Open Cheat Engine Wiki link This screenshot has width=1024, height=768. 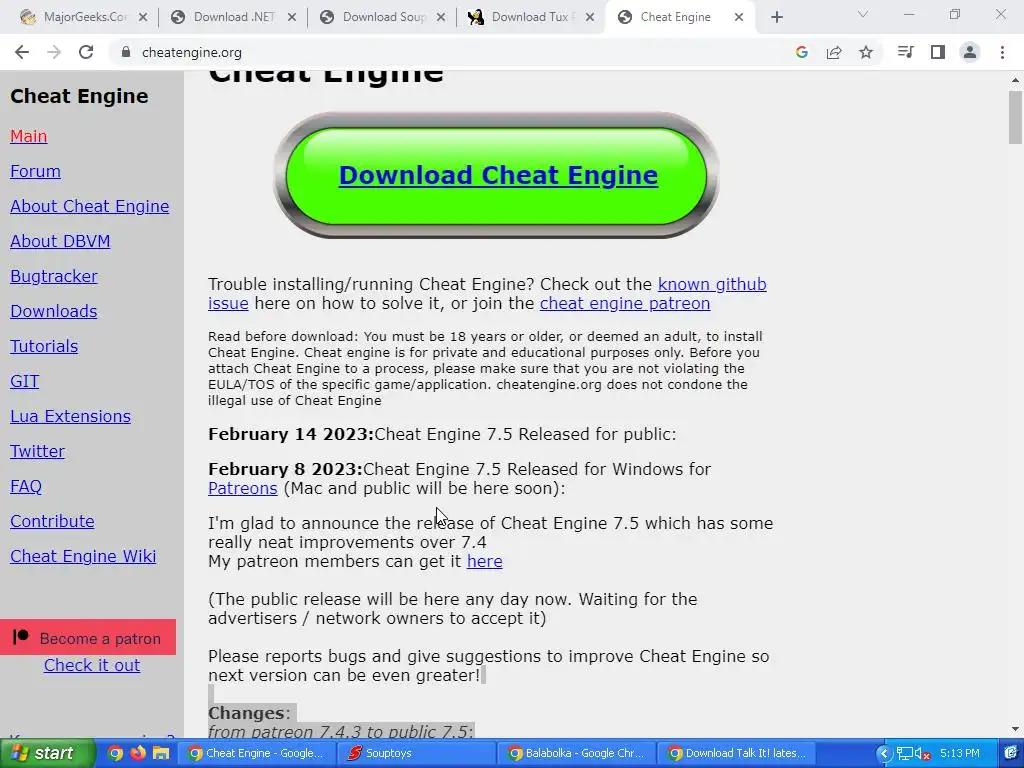pos(83,556)
